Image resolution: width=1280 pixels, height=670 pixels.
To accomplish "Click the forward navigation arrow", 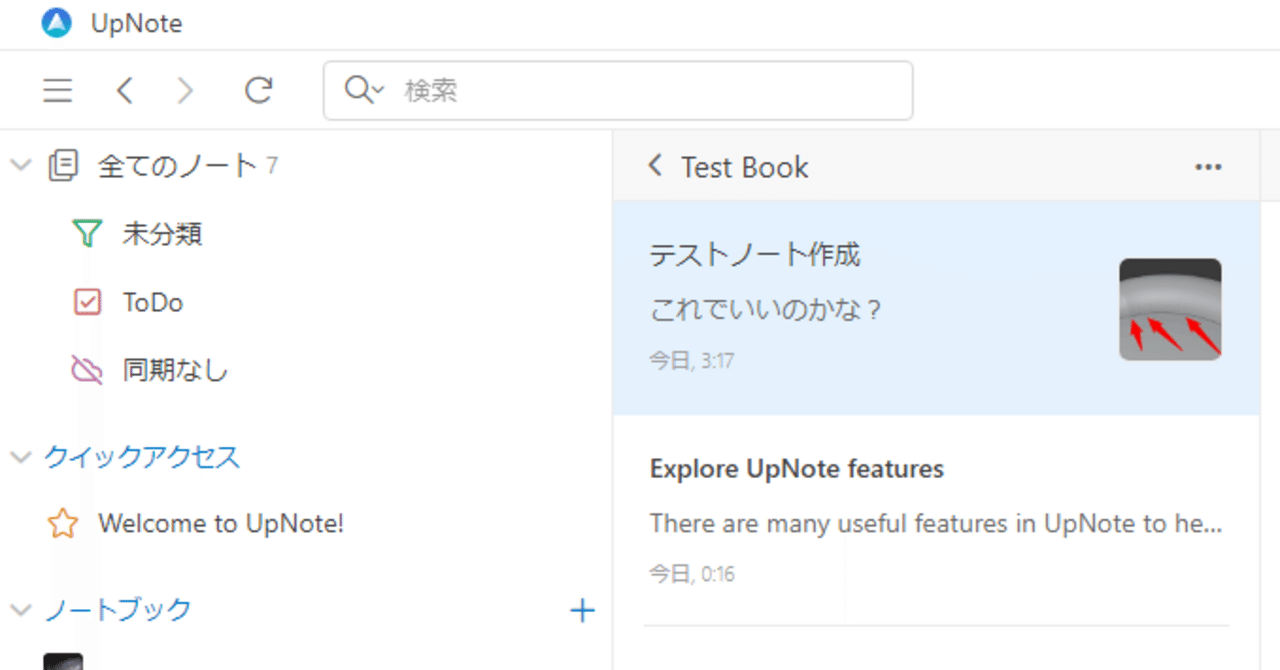I will coord(185,90).
